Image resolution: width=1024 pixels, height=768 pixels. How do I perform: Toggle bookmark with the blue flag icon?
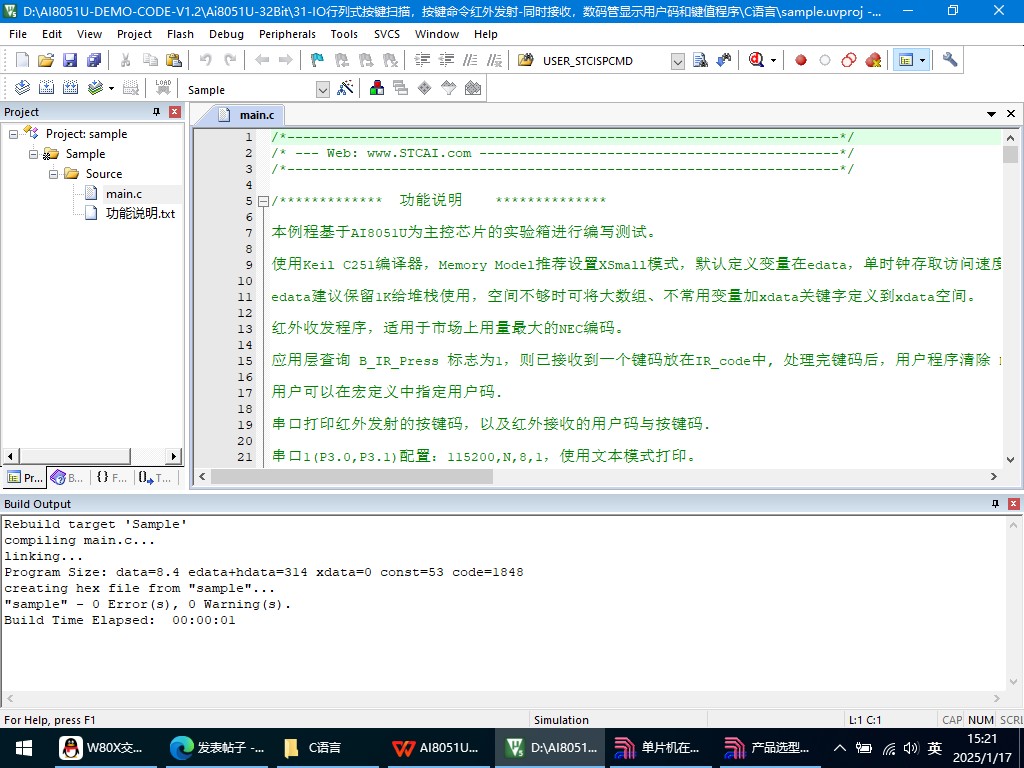pyautogui.click(x=317, y=60)
